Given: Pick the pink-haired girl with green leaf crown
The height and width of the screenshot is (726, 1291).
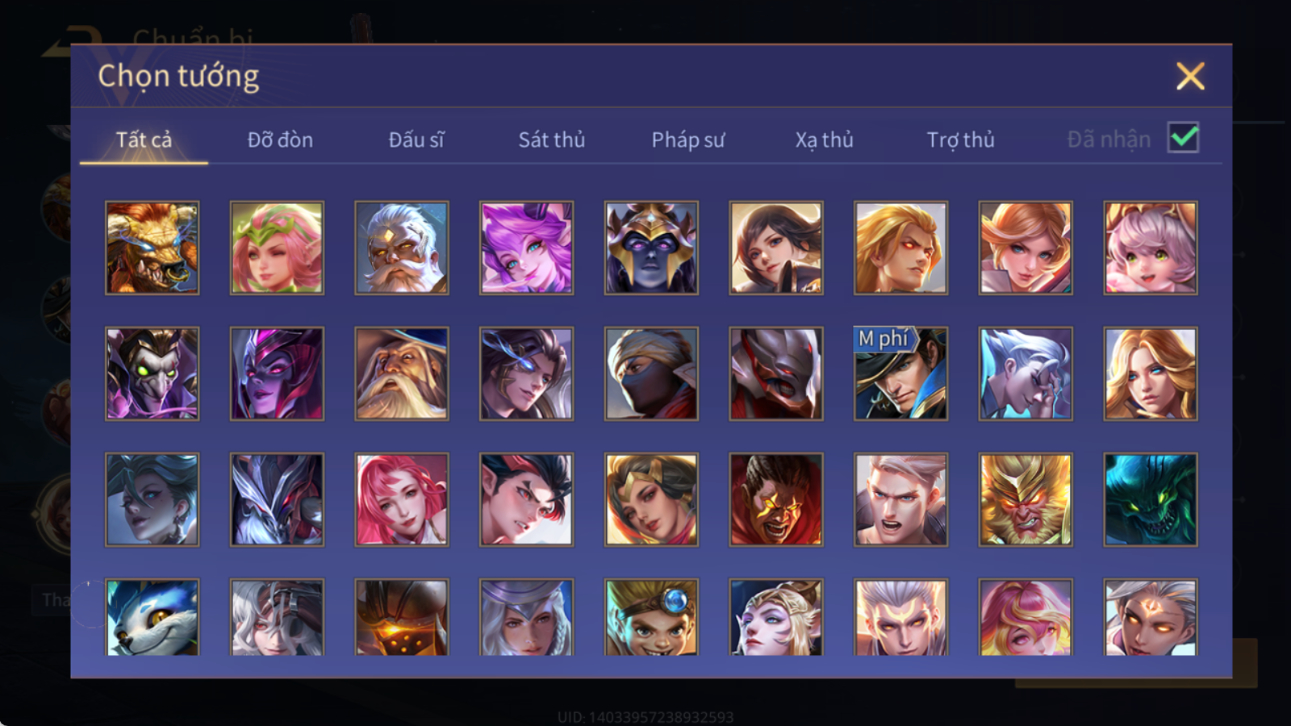Looking at the screenshot, I should click(x=277, y=248).
